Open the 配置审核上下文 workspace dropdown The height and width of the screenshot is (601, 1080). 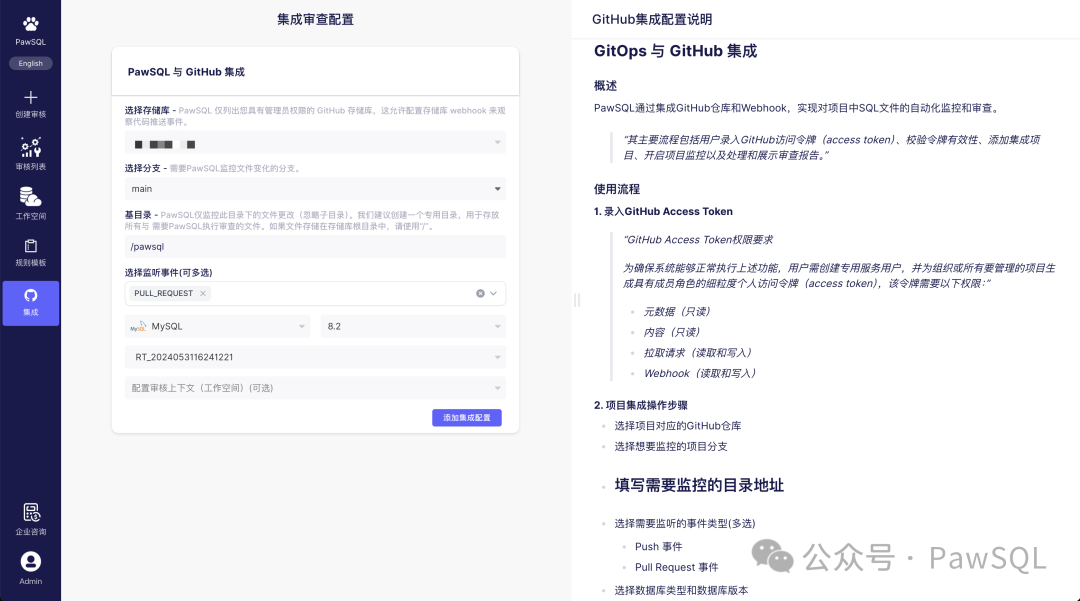point(315,388)
